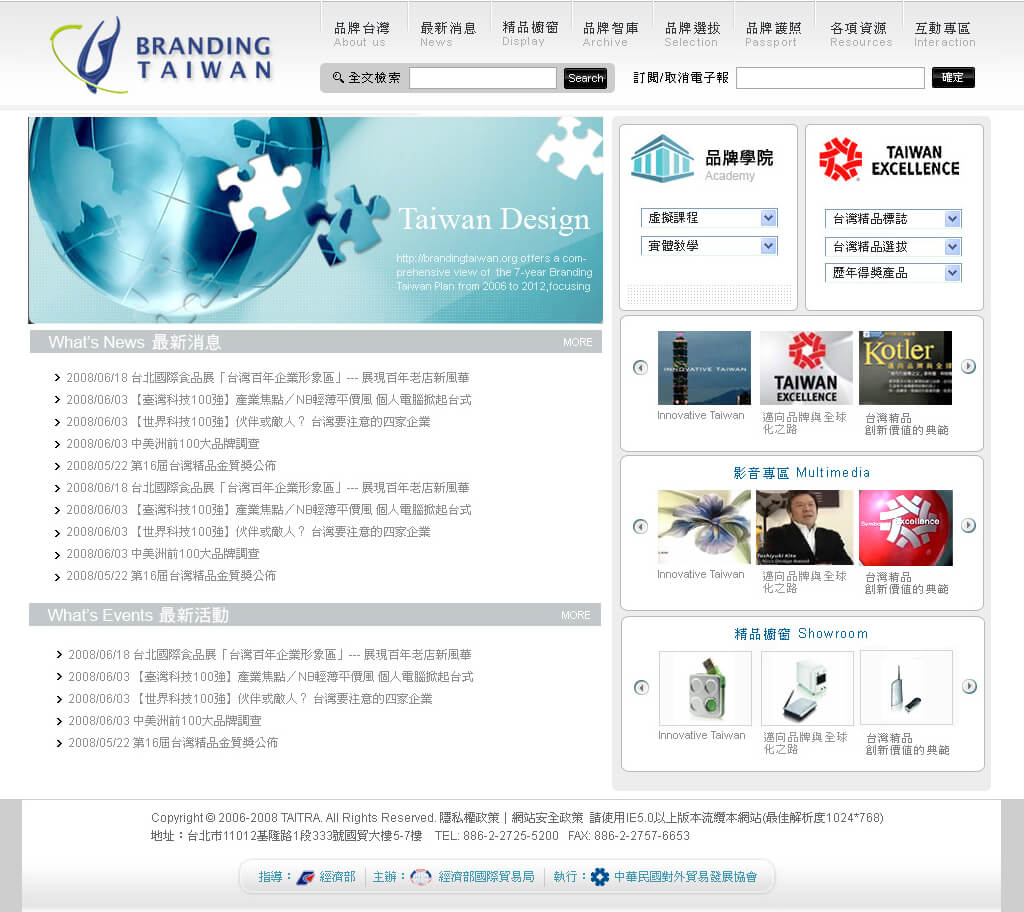Open the 隱私權政策 footer link
Viewport: 1024px width, 912px height.
point(469,818)
